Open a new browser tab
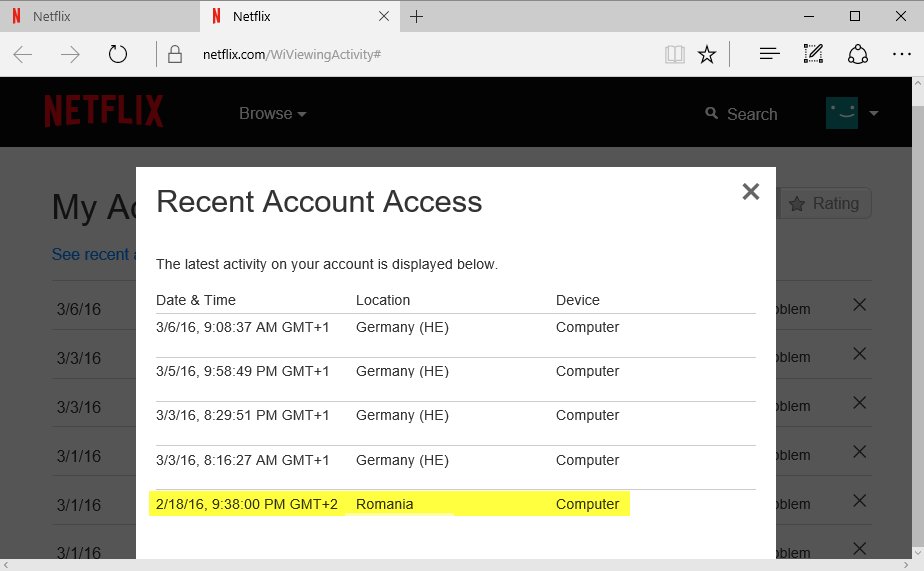Screen dimensions: 924x571 417,16
